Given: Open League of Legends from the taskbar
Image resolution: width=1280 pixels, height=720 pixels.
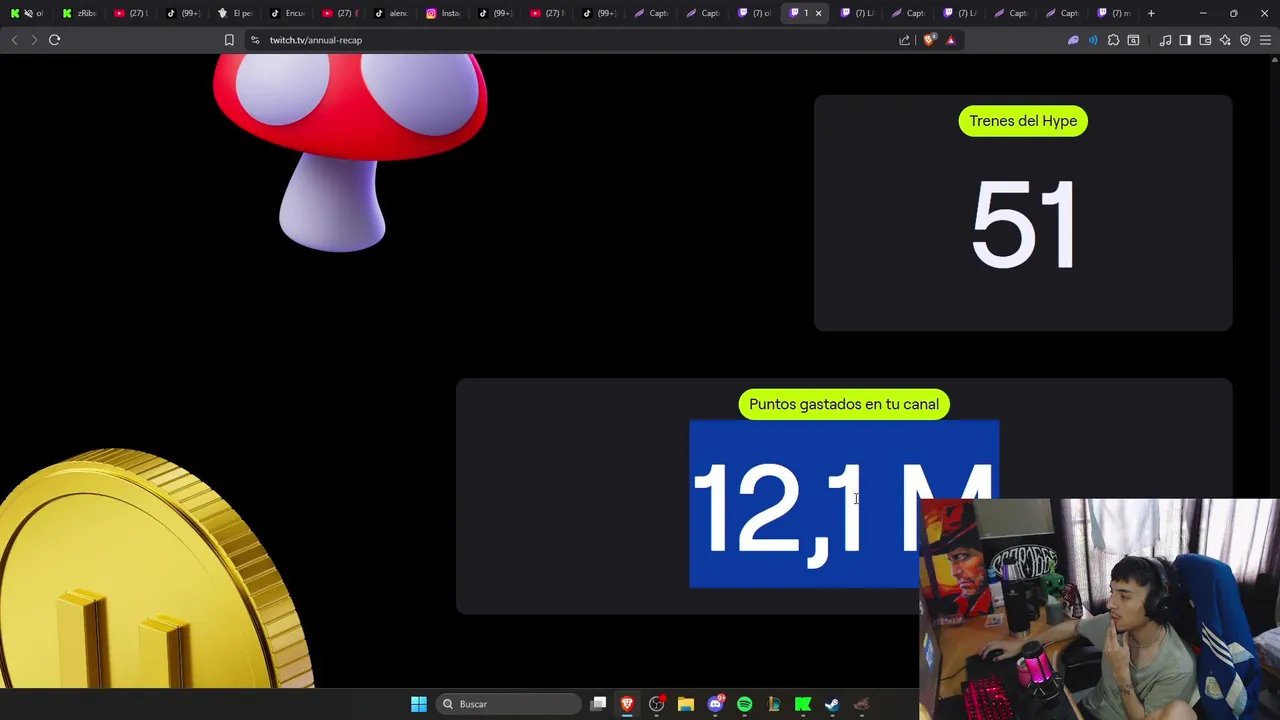Looking at the screenshot, I should (773, 704).
